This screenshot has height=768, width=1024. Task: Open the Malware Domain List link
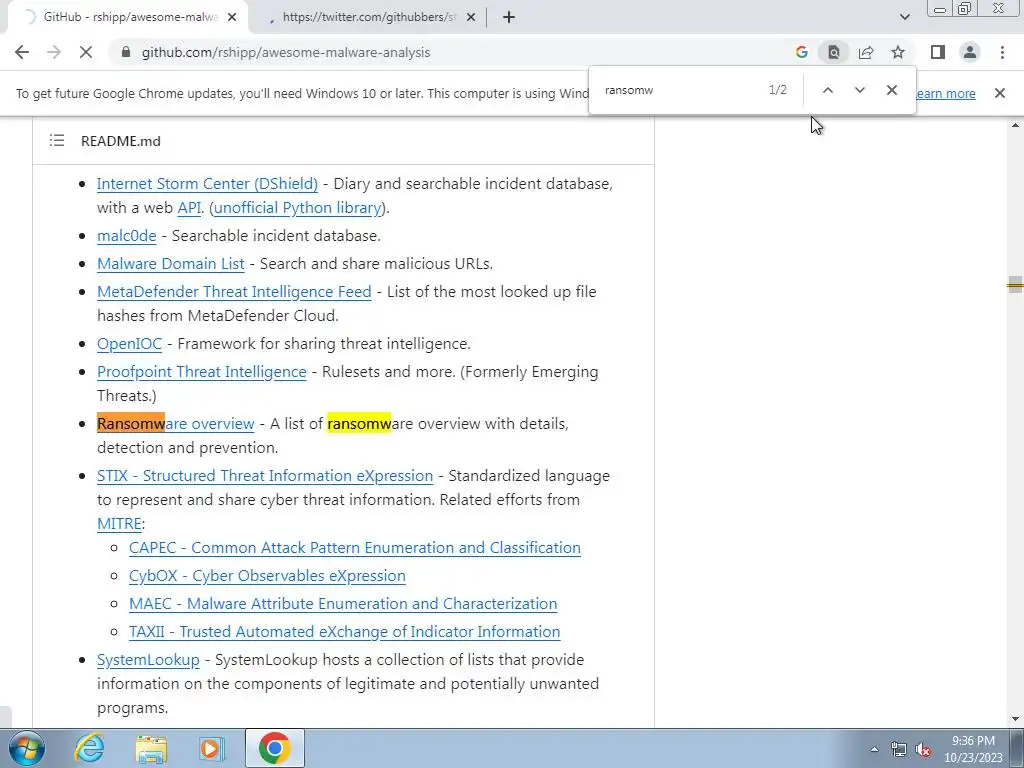(170, 264)
